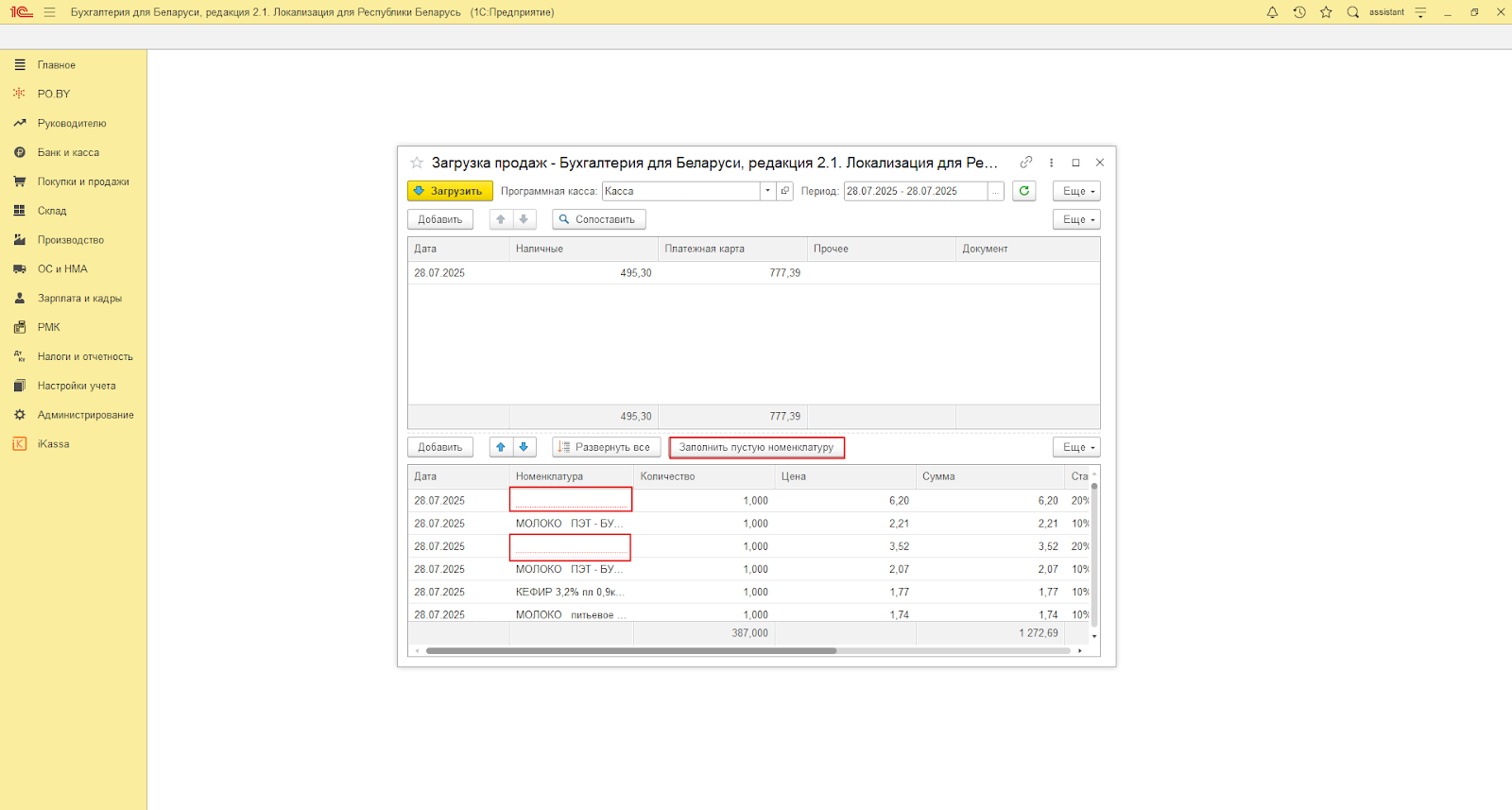Sort by Прочее column header
This screenshot has width=1512, height=810.
[x=882, y=249]
